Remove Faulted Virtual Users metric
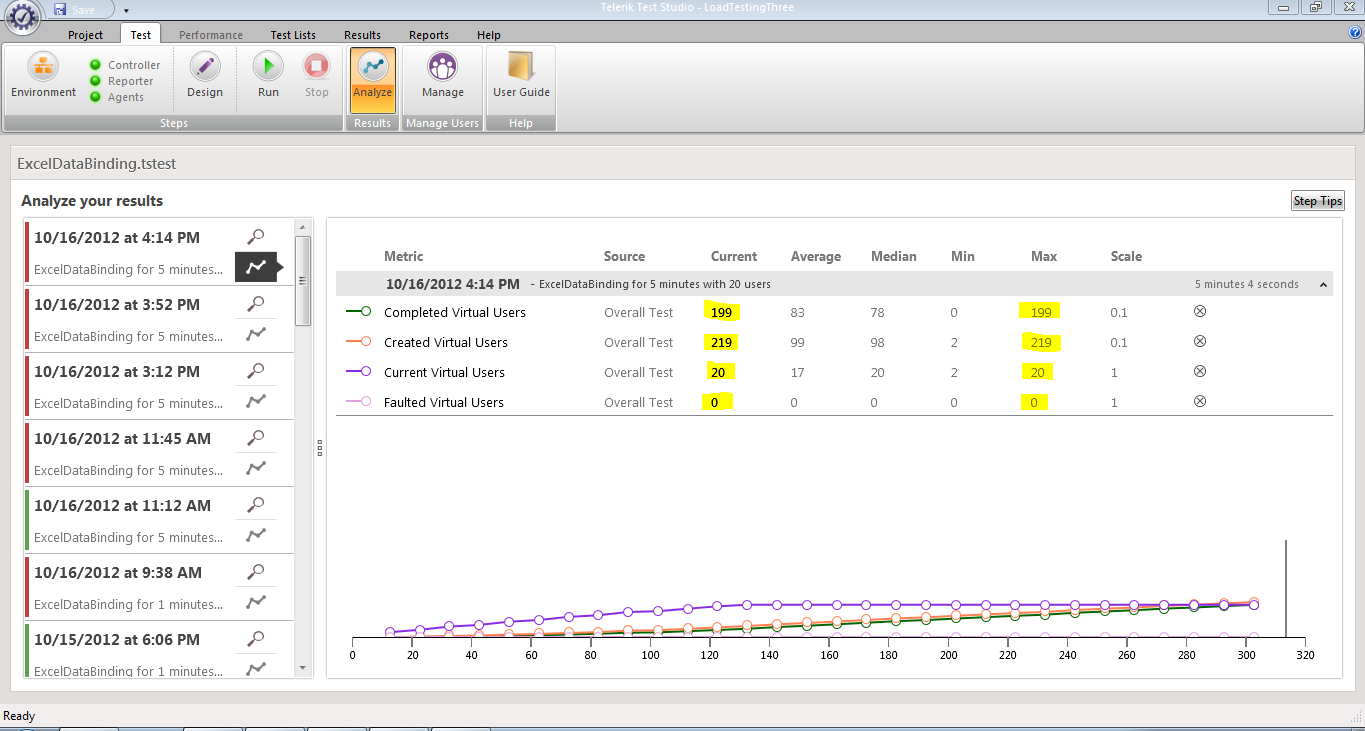Viewport: 1365px width, 731px height. coord(1200,402)
